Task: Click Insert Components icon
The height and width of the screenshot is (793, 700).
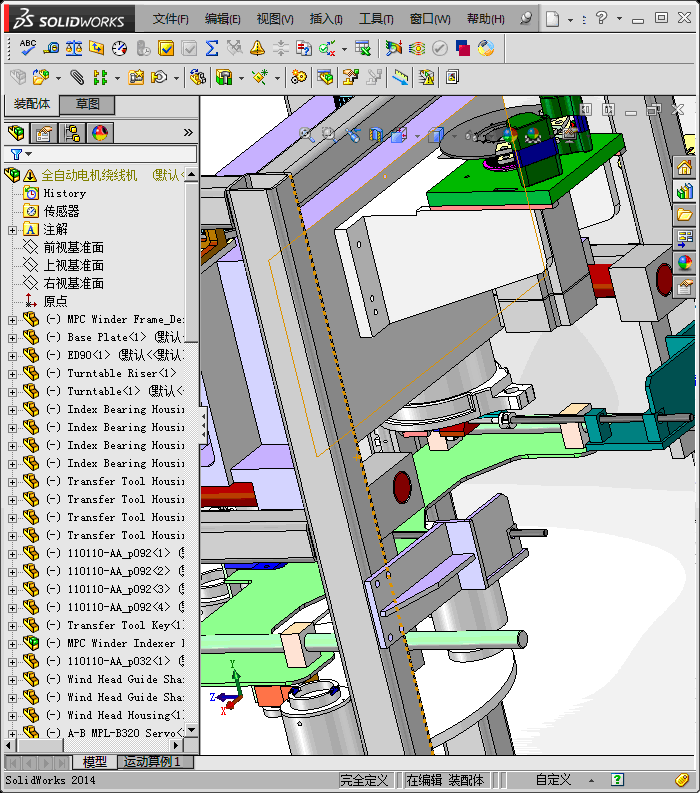Action: [40, 77]
